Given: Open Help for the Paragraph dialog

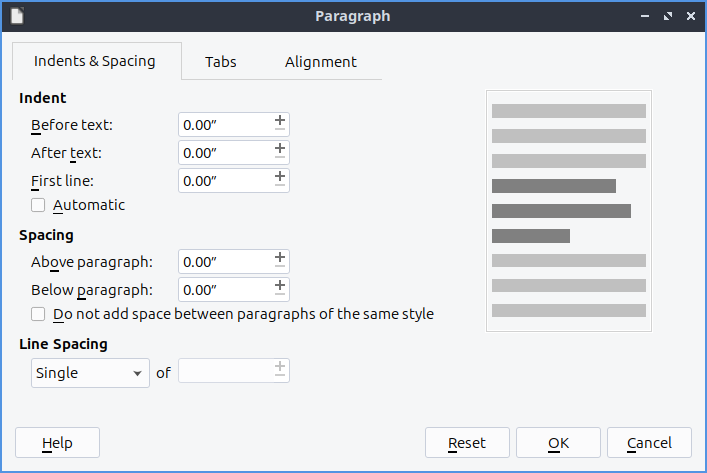Looking at the screenshot, I should coord(58,443).
